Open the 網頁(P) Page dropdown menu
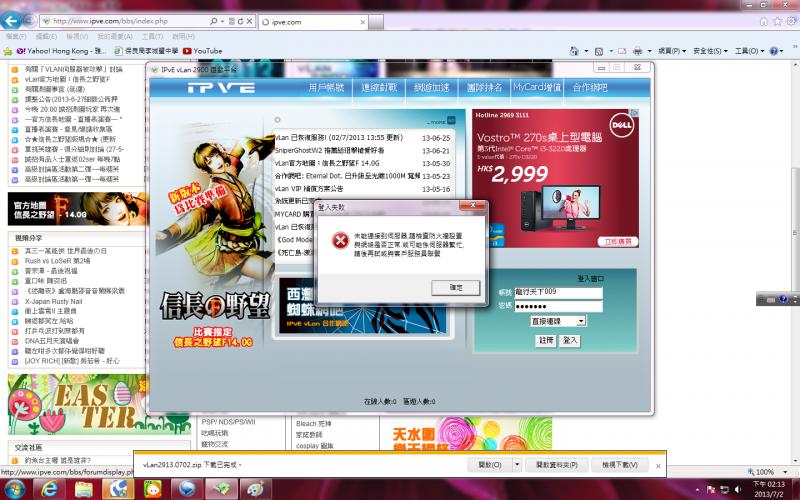The width and height of the screenshot is (800, 500). (x=672, y=51)
